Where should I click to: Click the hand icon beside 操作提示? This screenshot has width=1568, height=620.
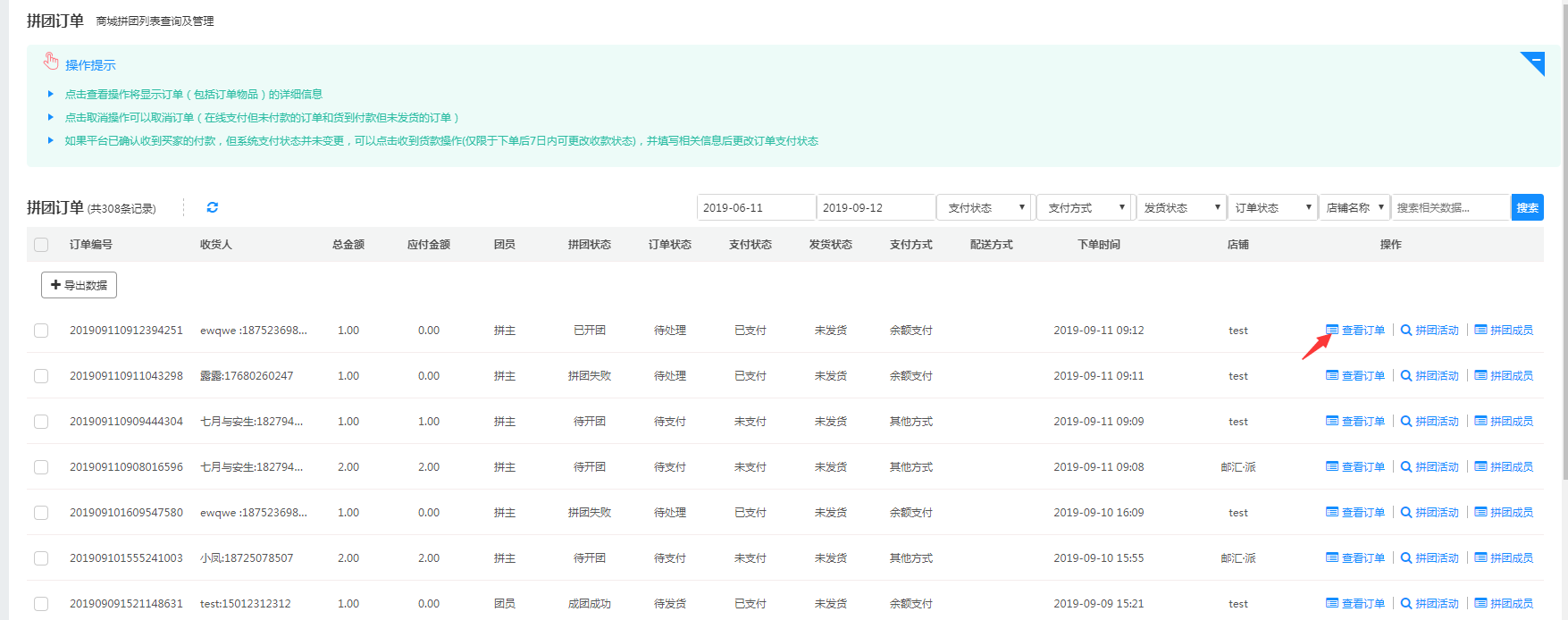coord(51,62)
